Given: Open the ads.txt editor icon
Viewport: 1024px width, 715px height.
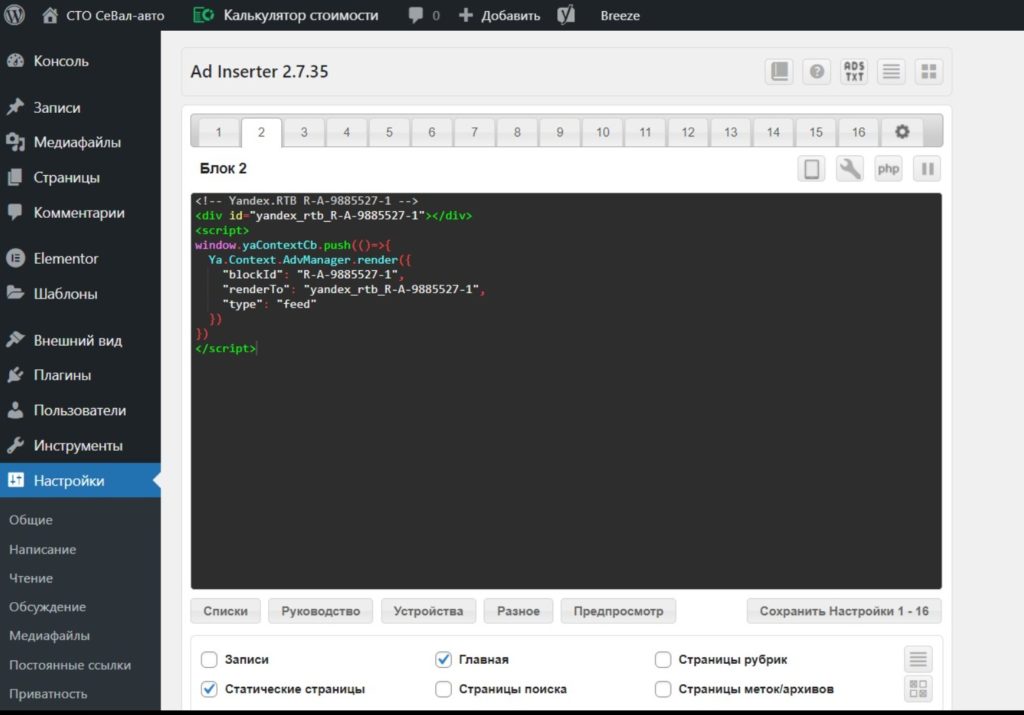Looking at the screenshot, I should click(x=854, y=71).
